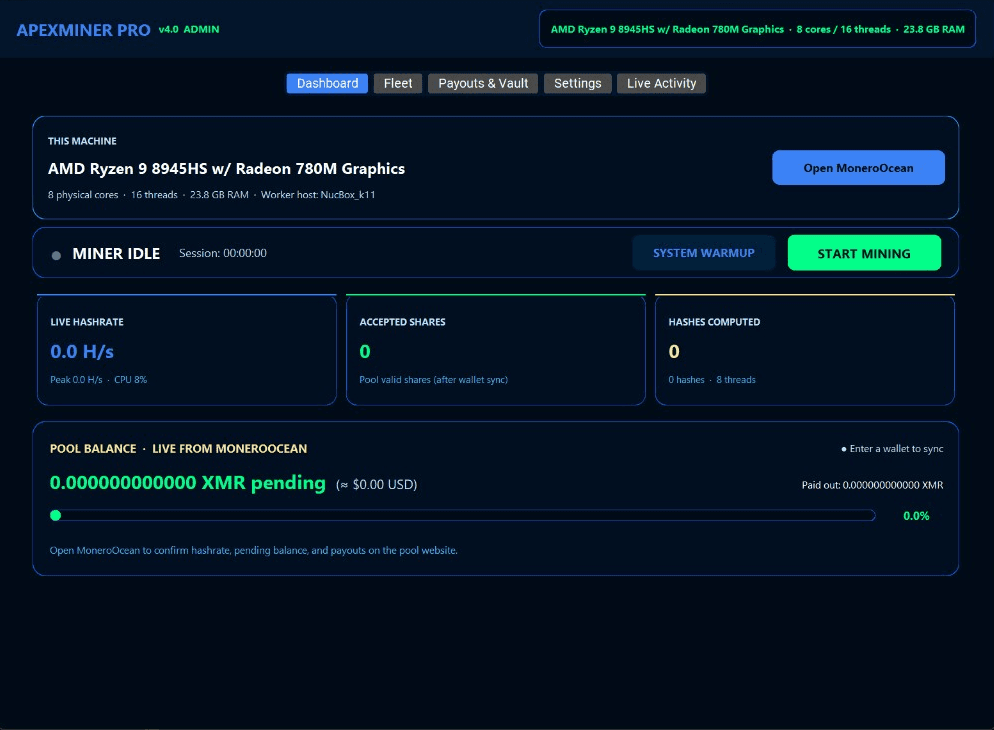
Task: Click the AMD Ryzen 9 8945HS machine name
Action: pyautogui.click(x=226, y=169)
